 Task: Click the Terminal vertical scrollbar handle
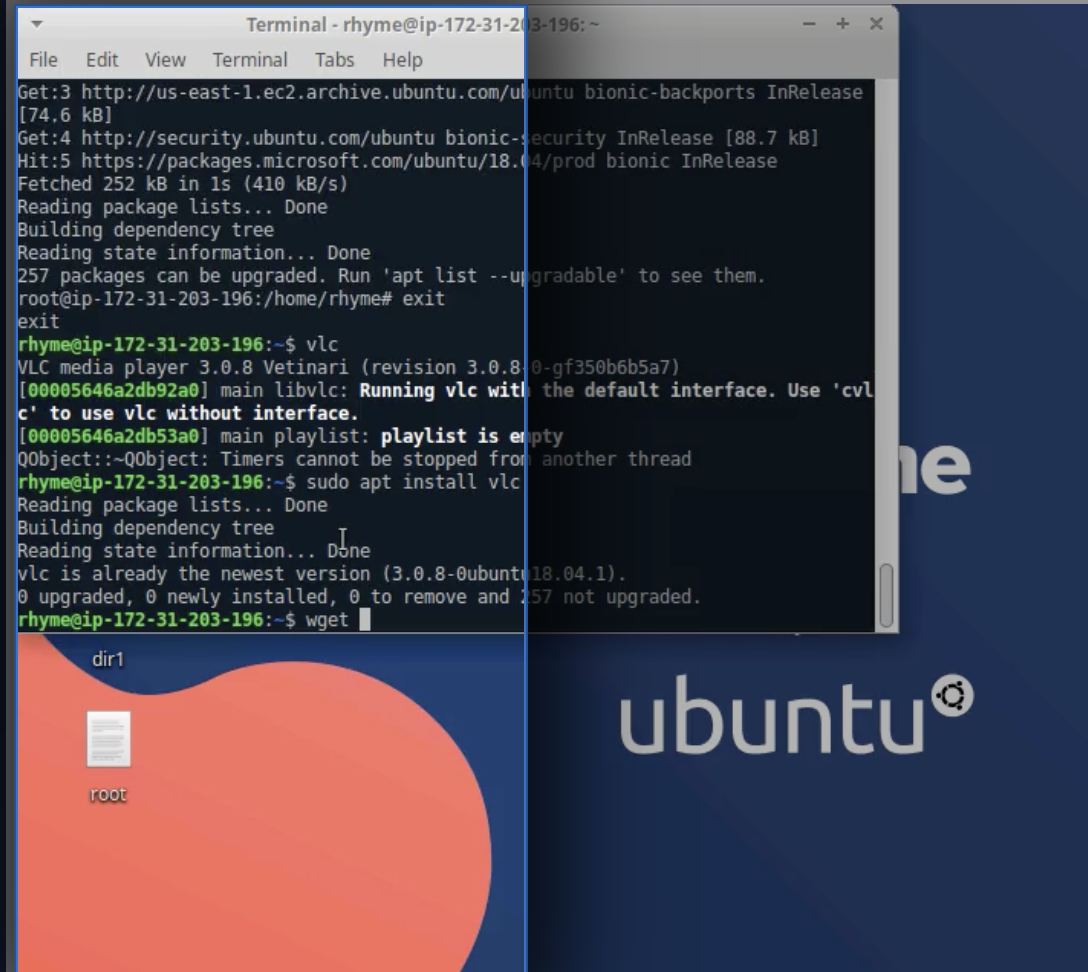point(886,596)
